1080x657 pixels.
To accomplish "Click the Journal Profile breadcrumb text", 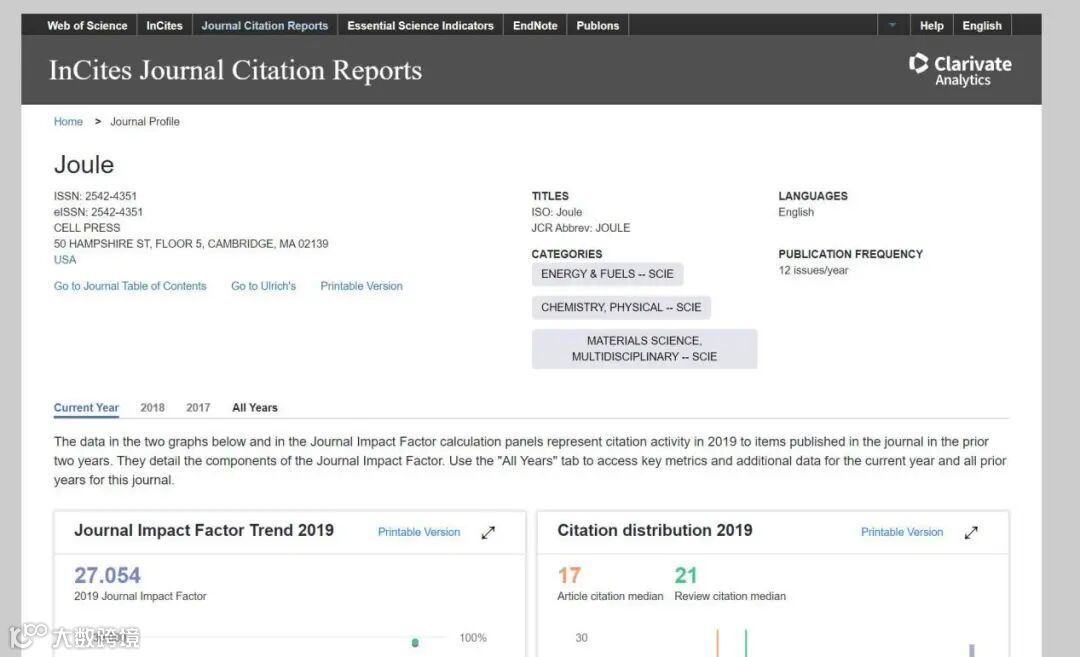I will click(x=145, y=121).
